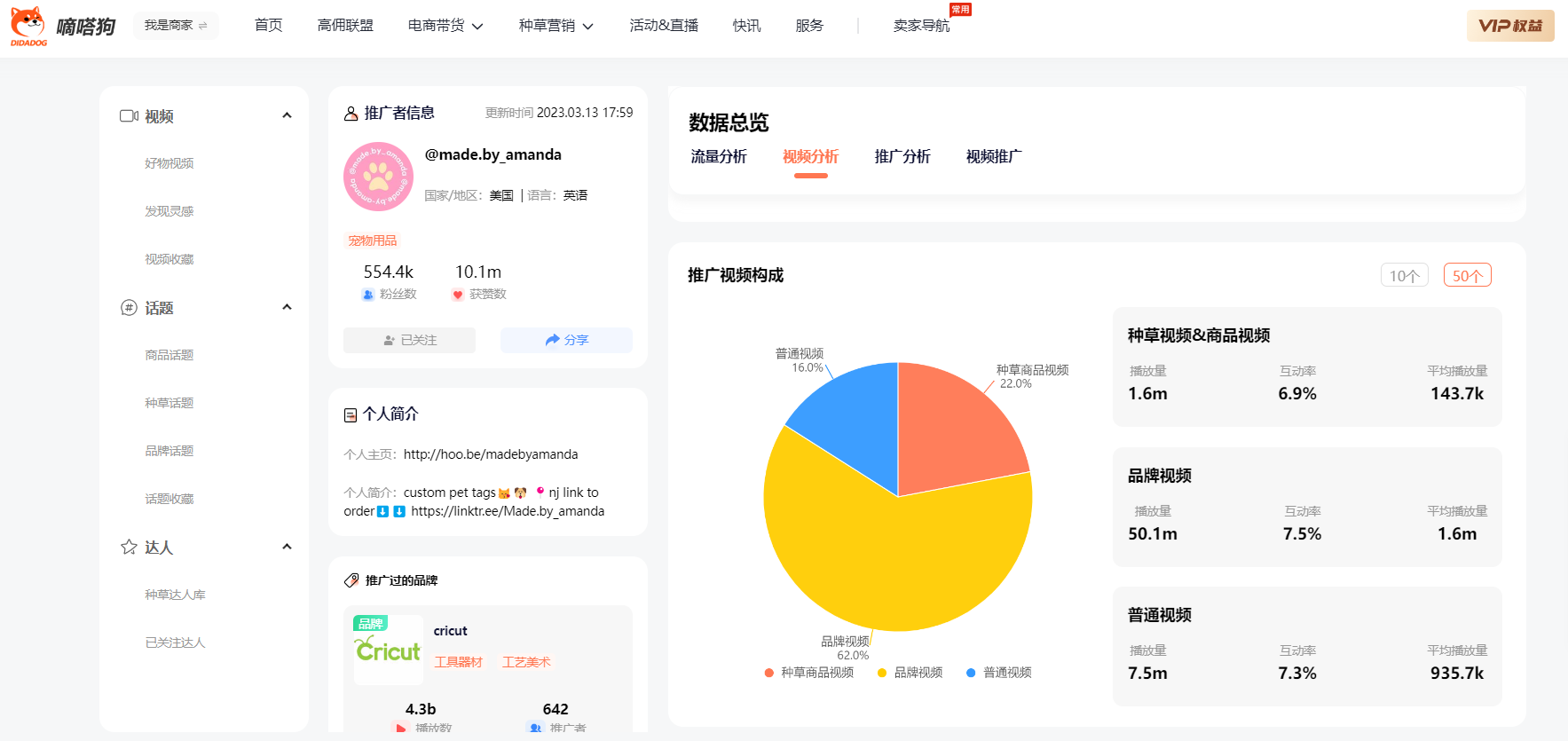Image resolution: width=1568 pixels, height=741 pixels.
Task: Click the red heart 获赞数 icon
Action: (x=458, y=295)
